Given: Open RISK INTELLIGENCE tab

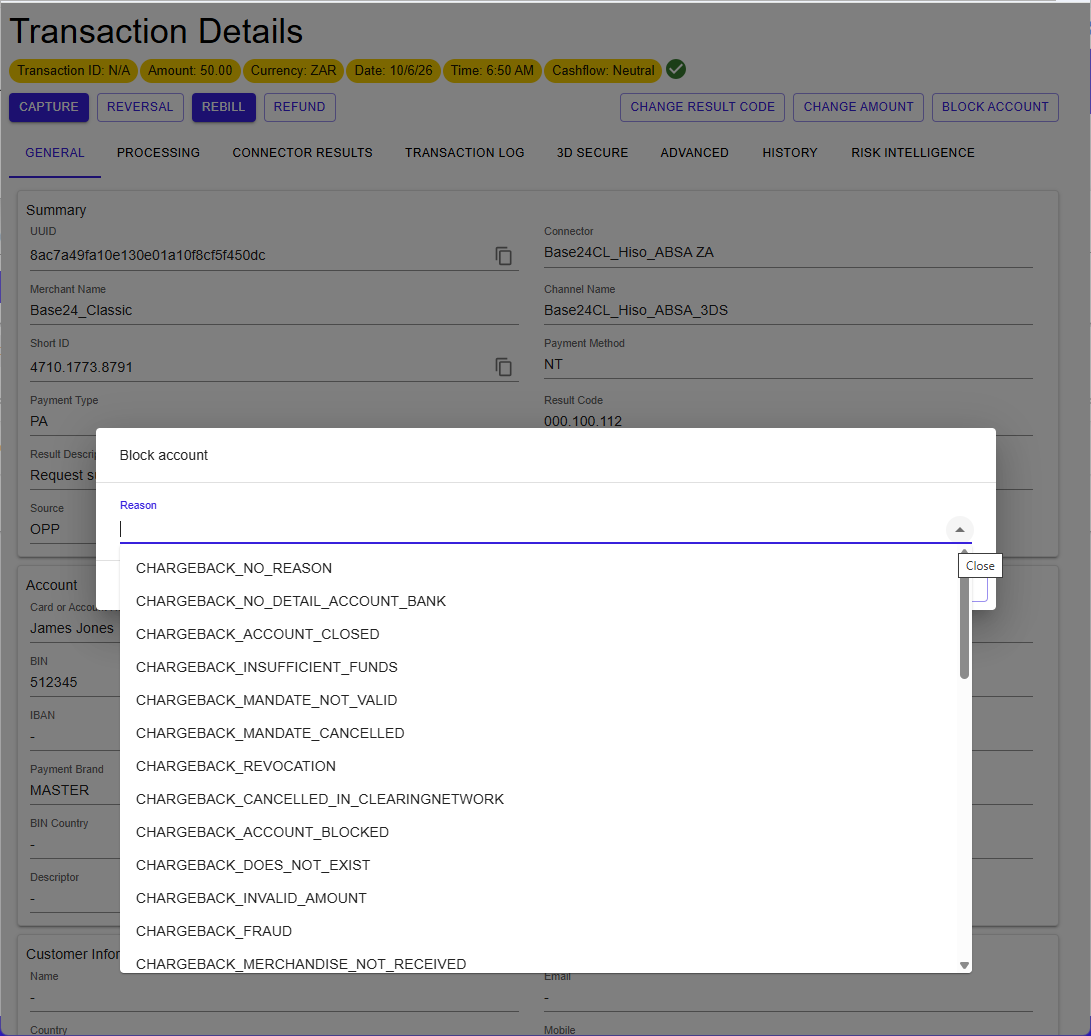Looking at the screenshot, I should point(913,153).
